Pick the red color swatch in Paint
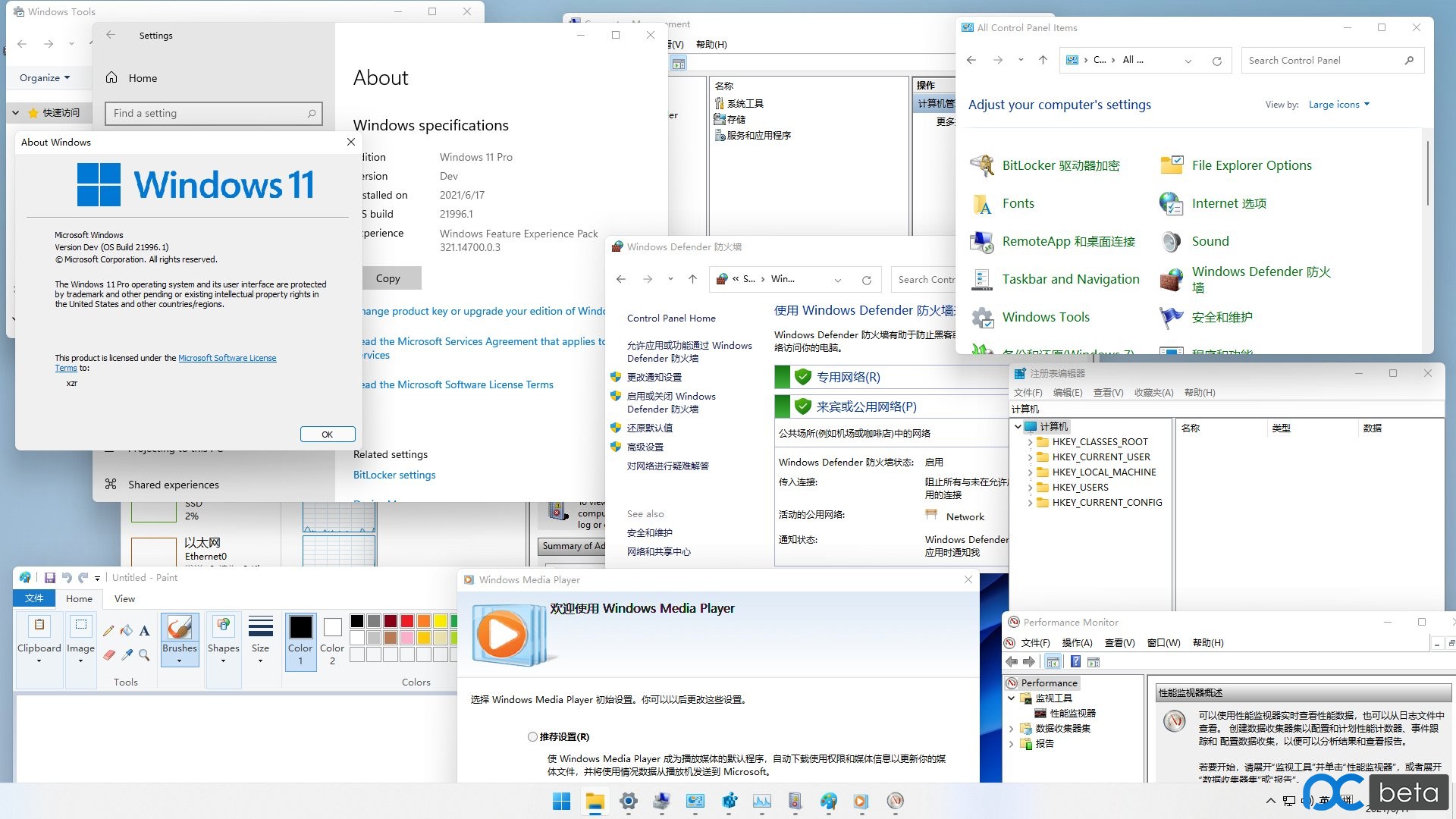 pyautogui.click(x=407, y=621)
